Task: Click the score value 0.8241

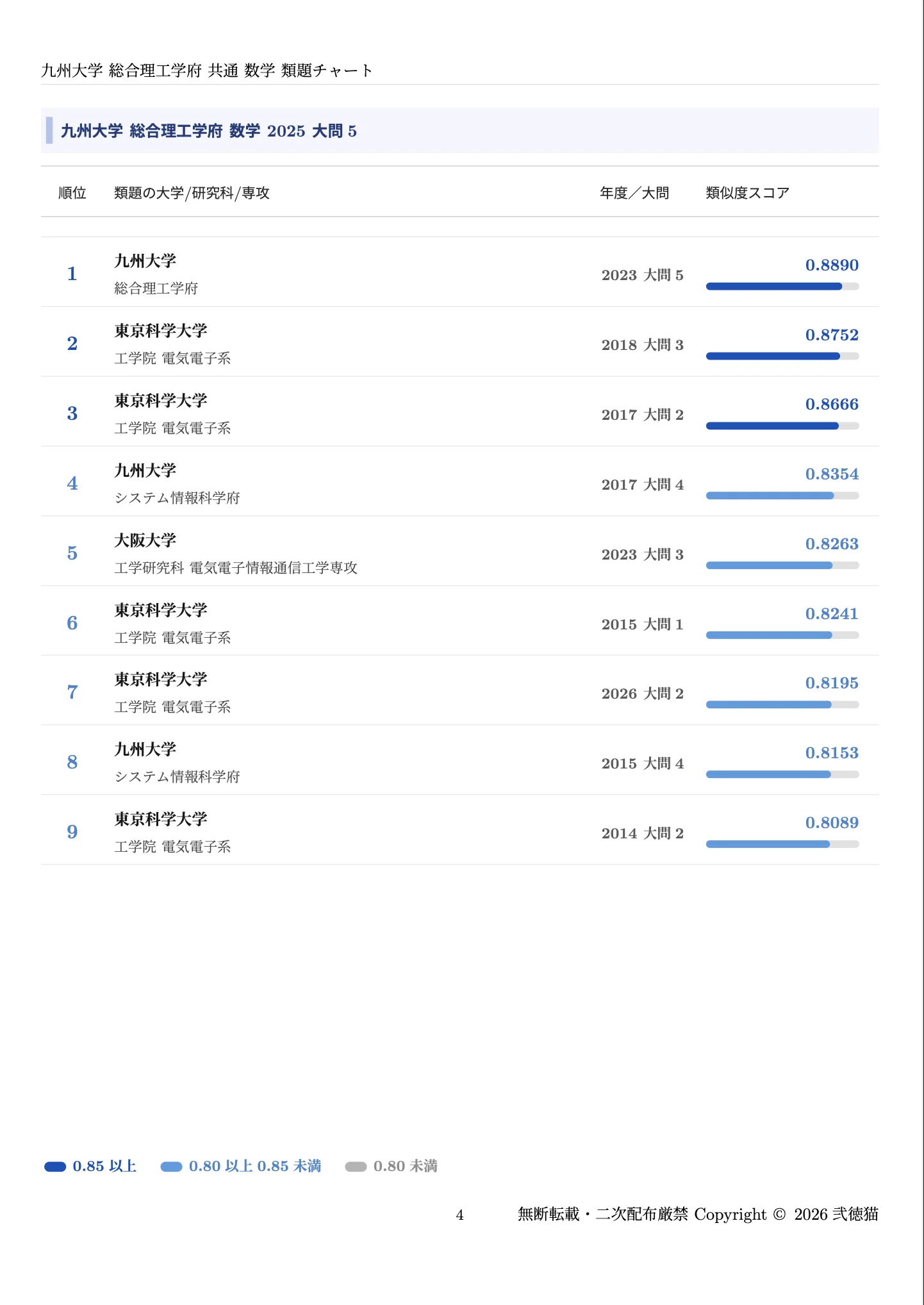Action: coord(832,614)
